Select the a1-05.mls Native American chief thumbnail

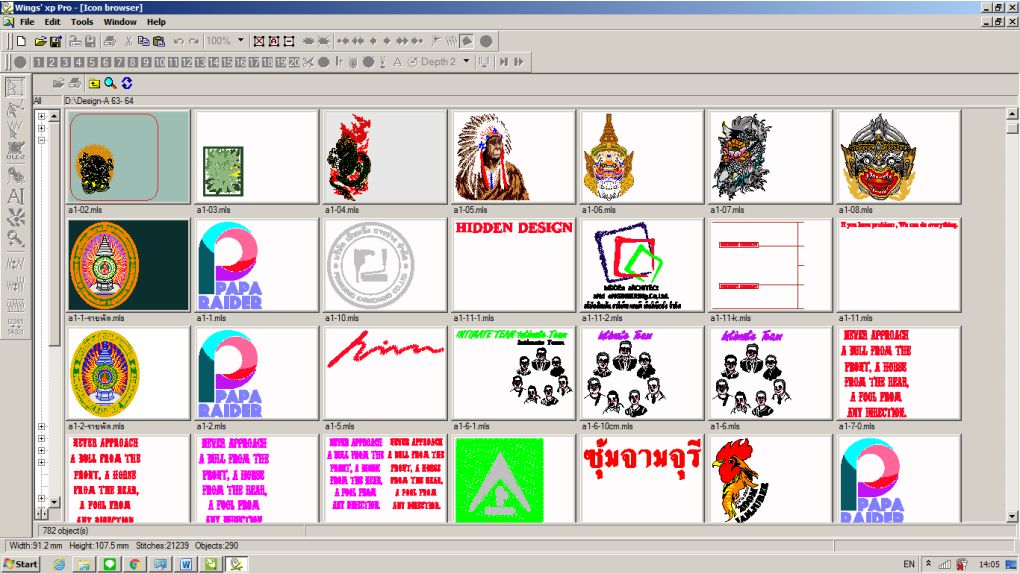click(513, 156)
